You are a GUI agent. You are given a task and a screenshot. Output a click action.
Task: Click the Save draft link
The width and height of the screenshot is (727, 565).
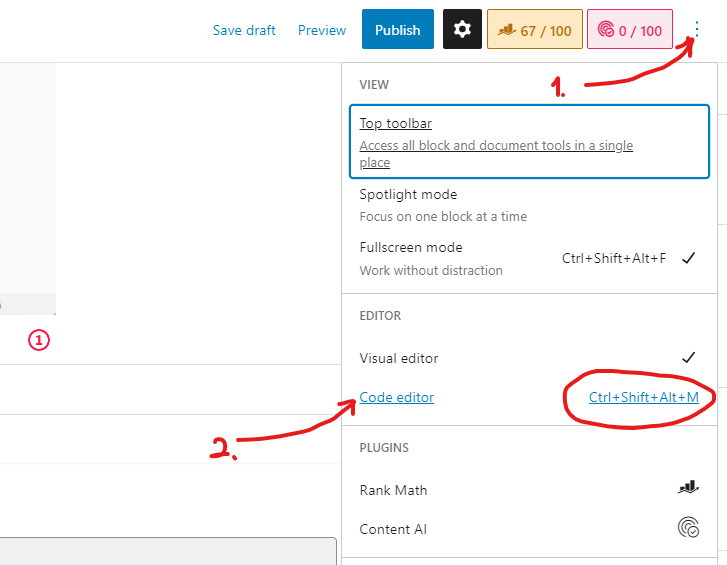tap(244, 30)
